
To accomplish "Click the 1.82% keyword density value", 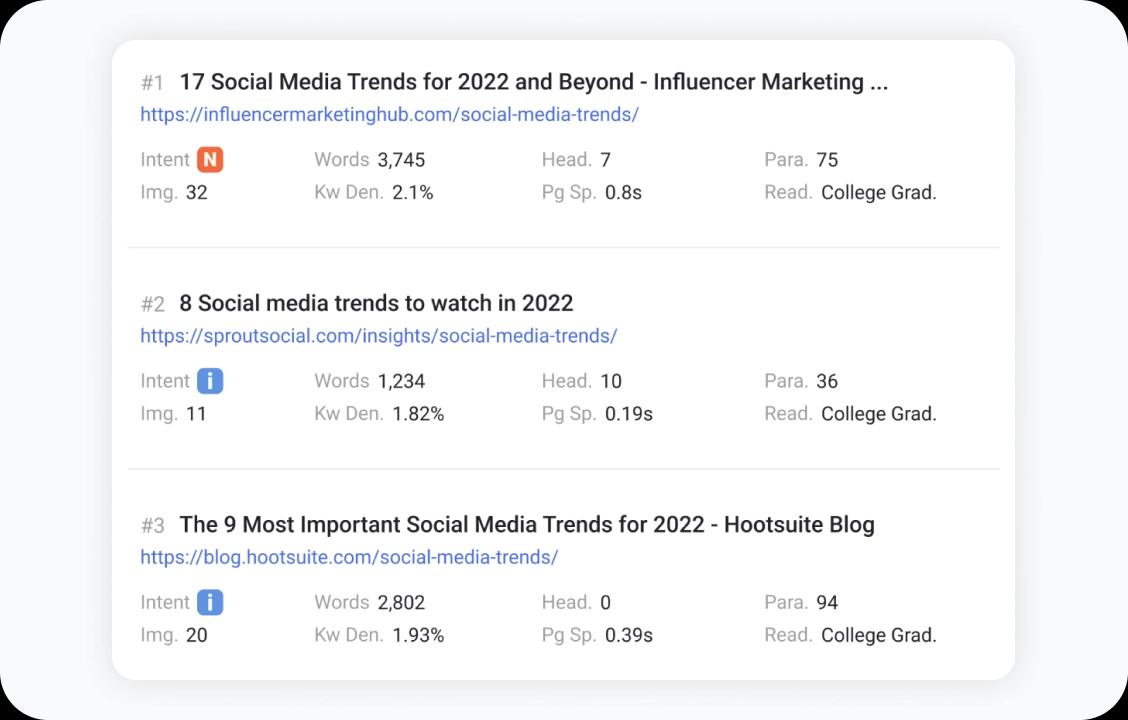I will tap(418, 414).
